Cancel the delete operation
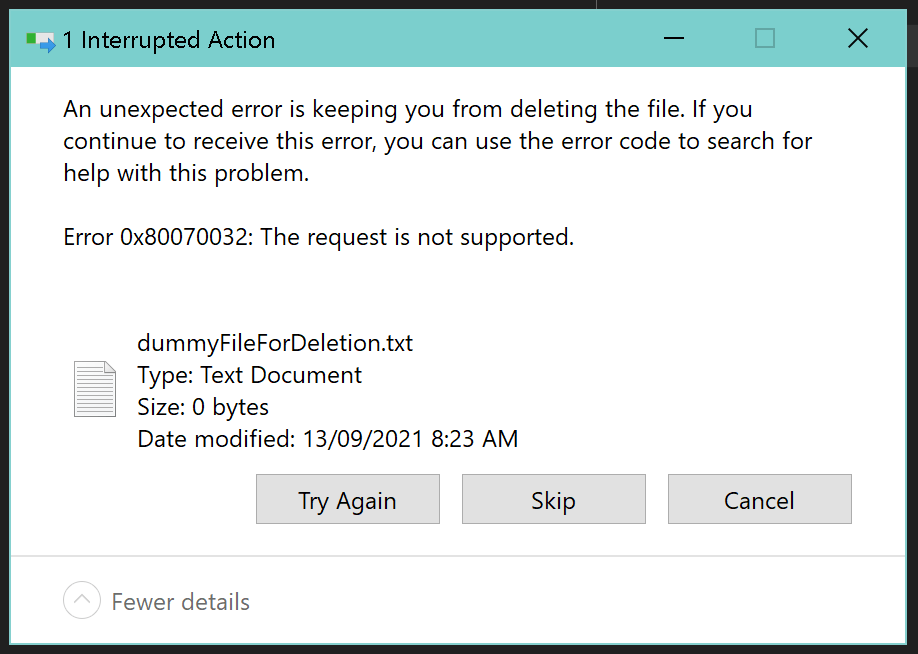This screenshot has width=918, height=654. pos(759,500)
